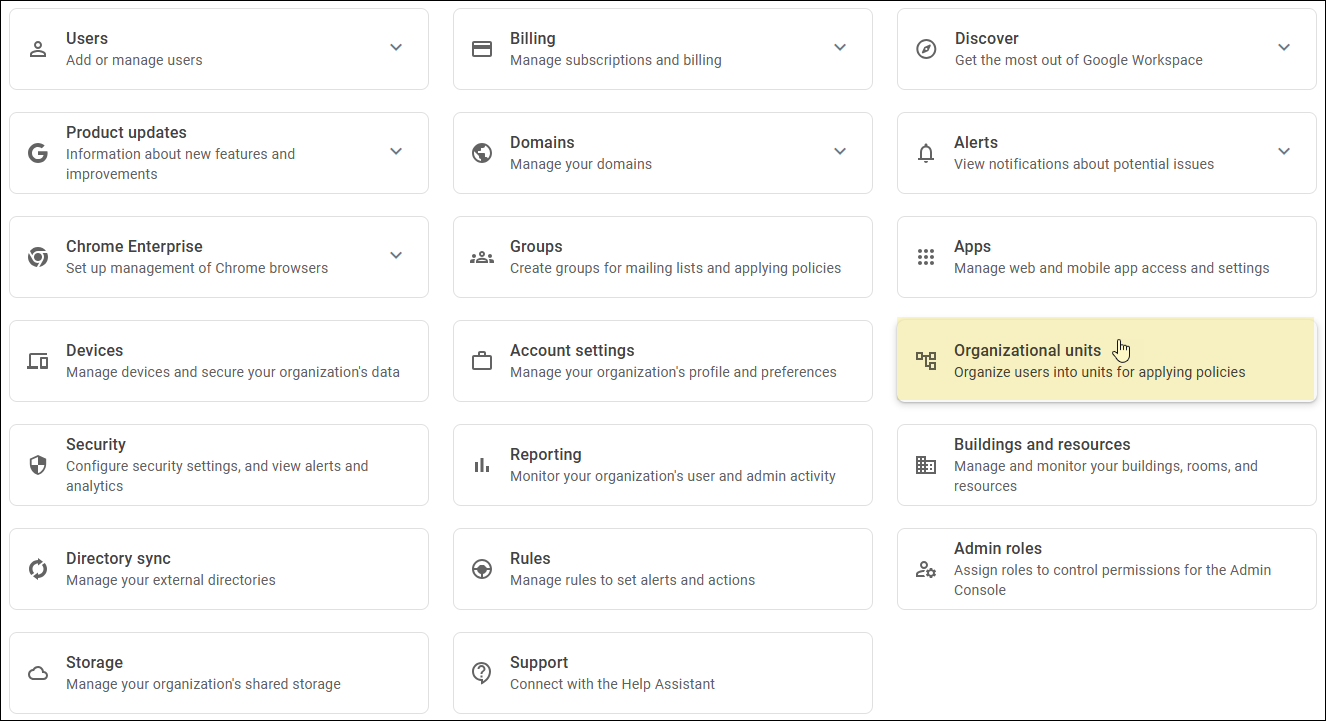The image size is (1326, 721).
Task: Expand the Alerts card chevron
Action: (x=1284, y=151)
